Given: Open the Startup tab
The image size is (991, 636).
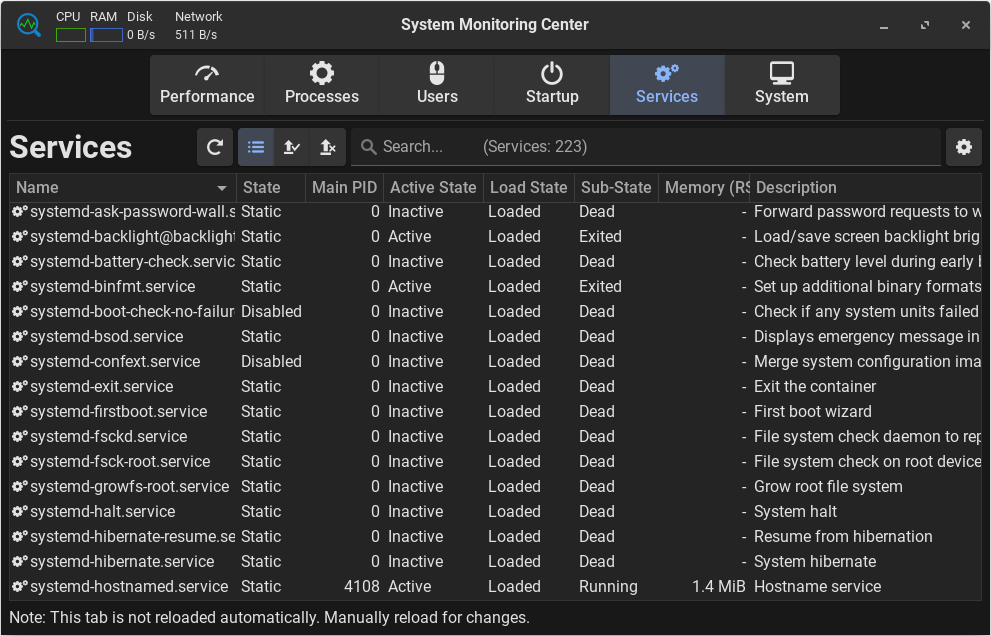Looking at the screenshot, I should tap(552, 85).
